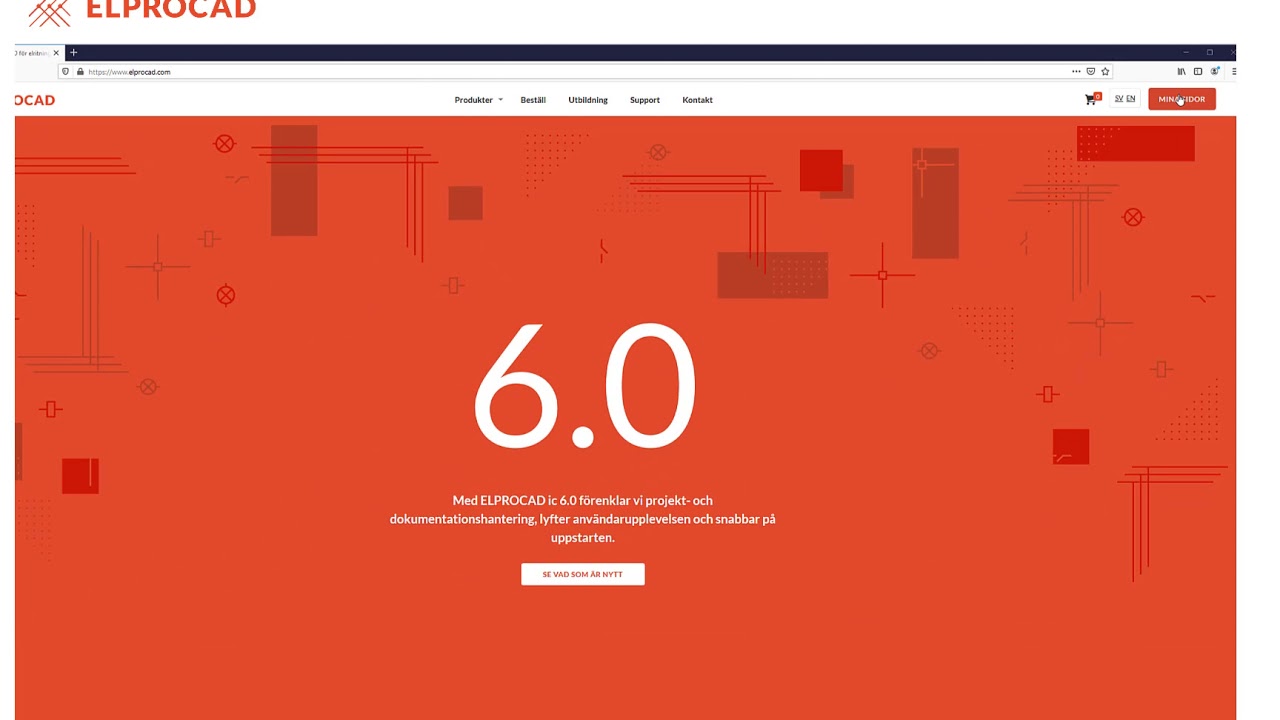The height and width of the screenshot is (720, 1280).
Task: Go to the Utbildning page
Action: (588, 100)
